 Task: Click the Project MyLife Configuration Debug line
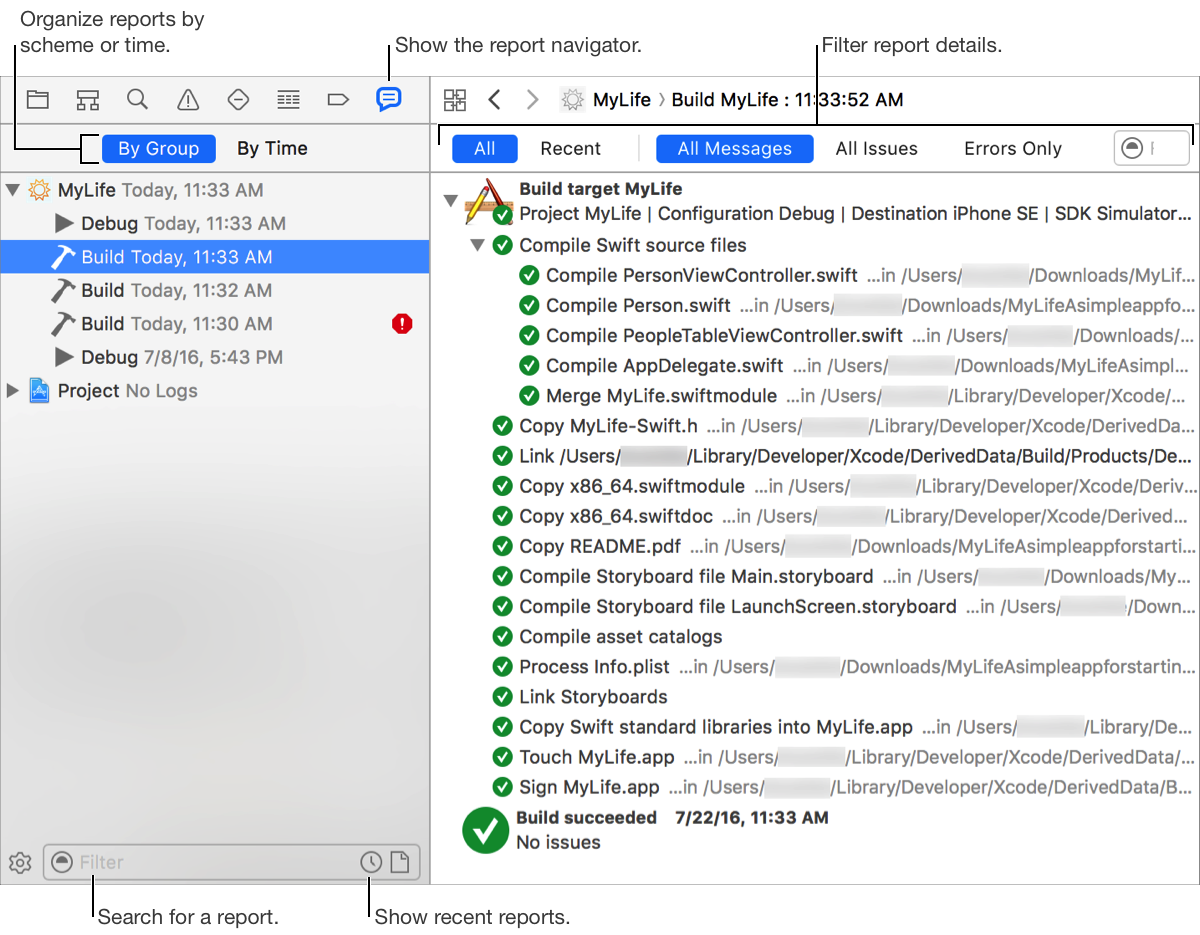click(x=856, y=213)
